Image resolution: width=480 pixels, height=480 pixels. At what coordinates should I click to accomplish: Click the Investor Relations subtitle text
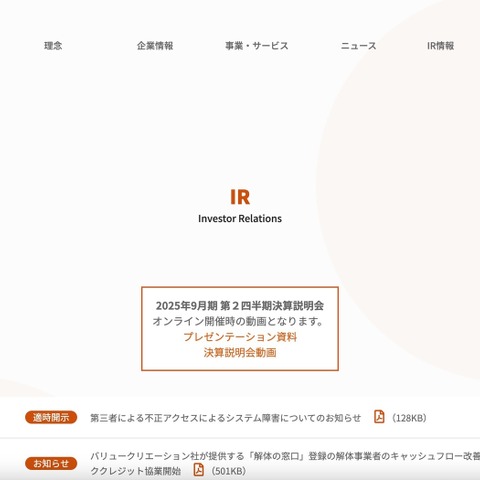240,219
